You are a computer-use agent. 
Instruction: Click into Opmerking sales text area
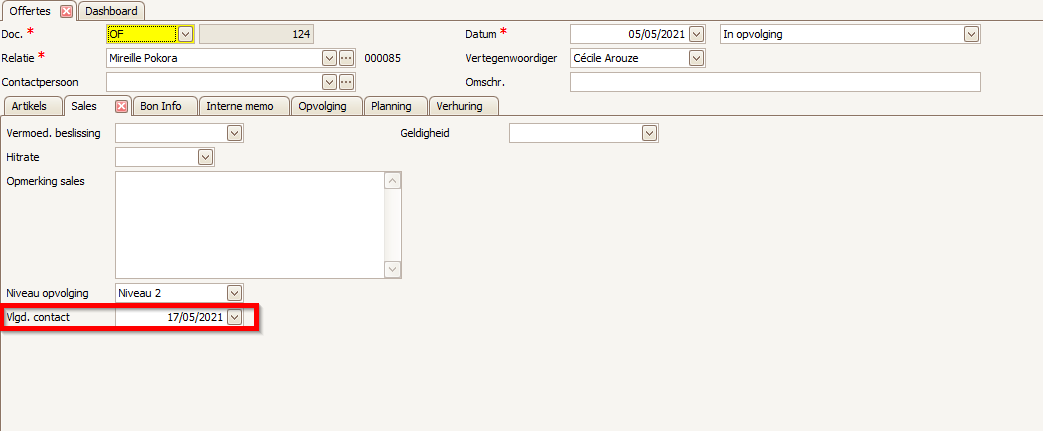click(250, 225)
